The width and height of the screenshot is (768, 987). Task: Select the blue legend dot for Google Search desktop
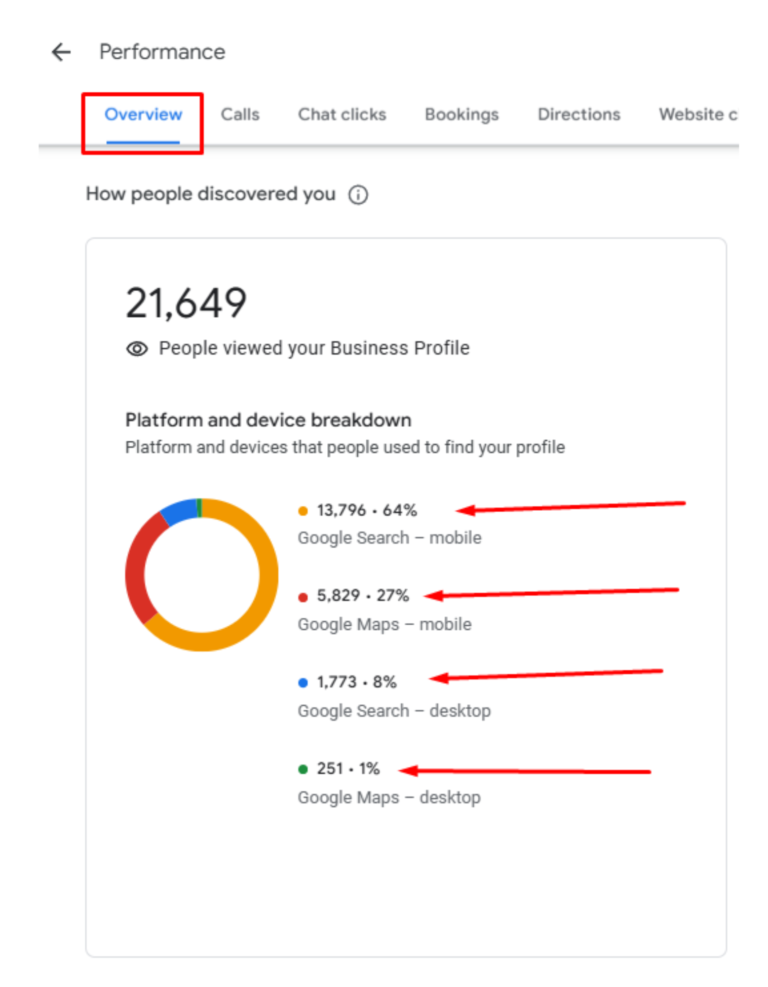click(302, 682)
